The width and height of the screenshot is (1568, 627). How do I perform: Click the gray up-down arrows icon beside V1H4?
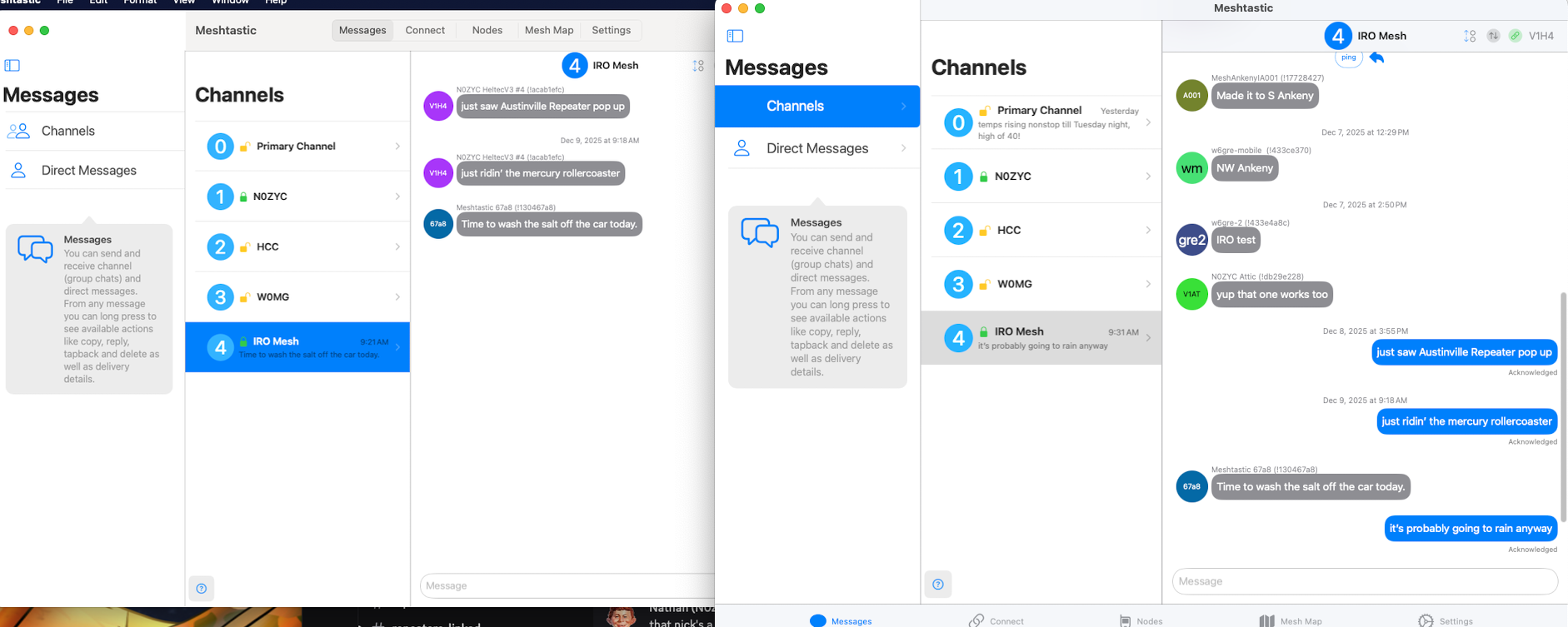(x=1493, y=36)
